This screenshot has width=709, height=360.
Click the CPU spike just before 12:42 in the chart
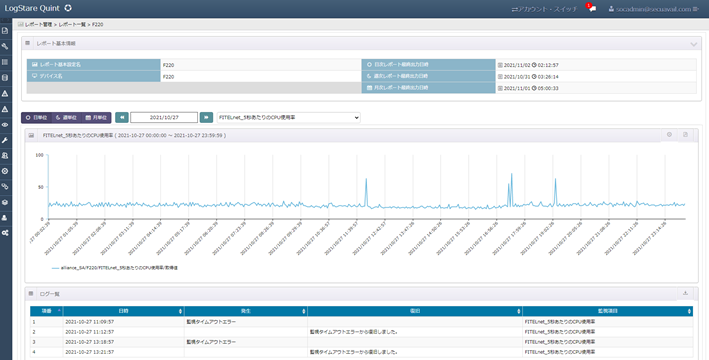pos(366,180)
